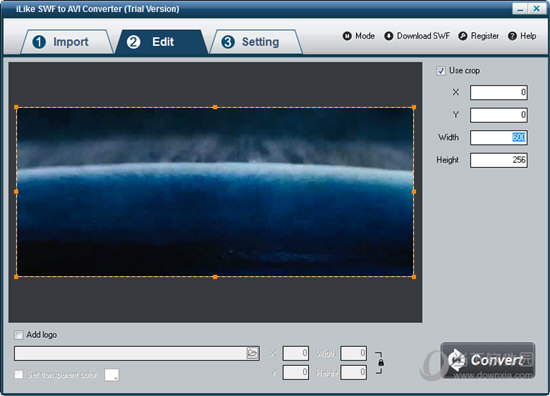Toggle the logo aspect ratio lock

[380, 363]
